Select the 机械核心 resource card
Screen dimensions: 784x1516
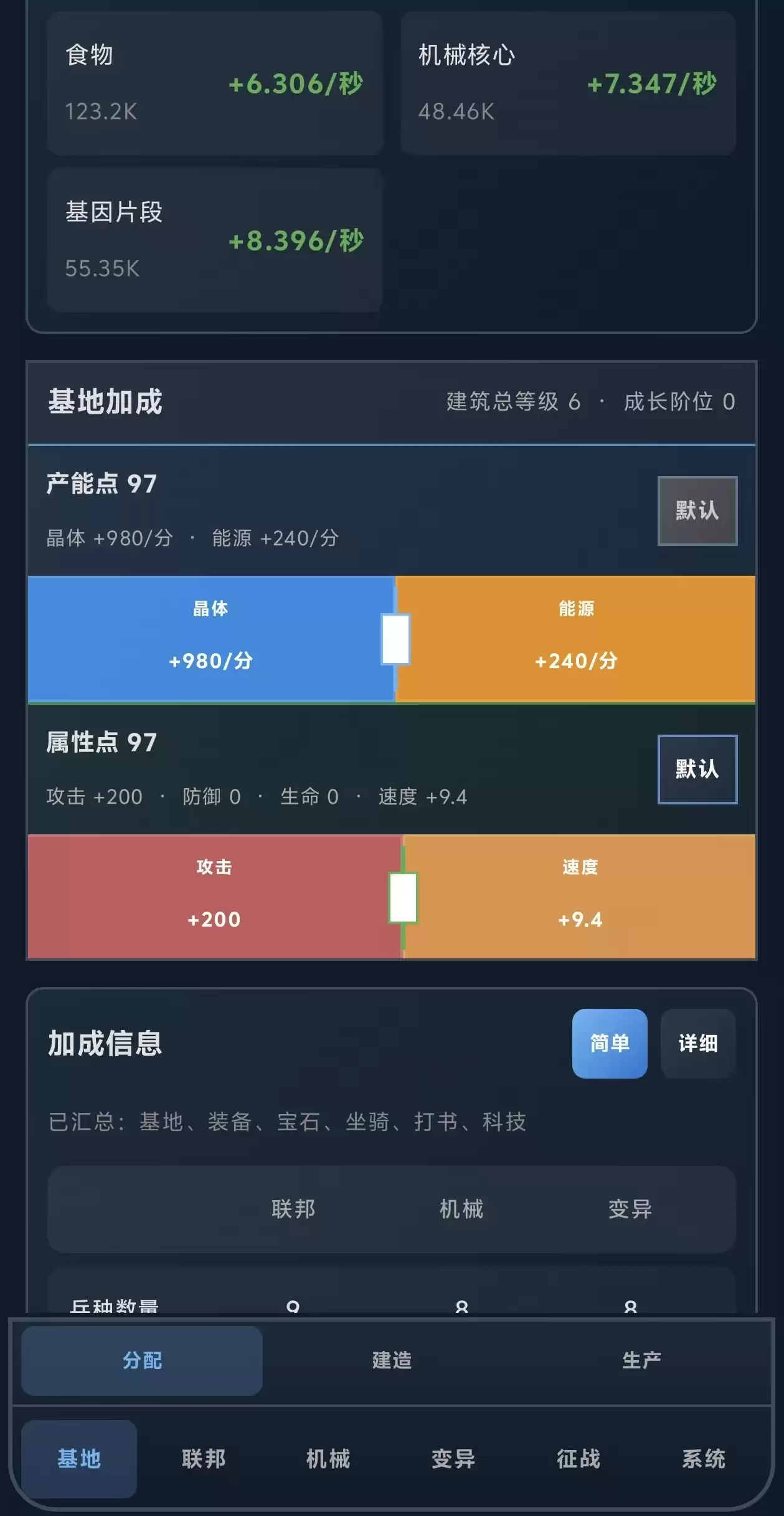[568, 83]
